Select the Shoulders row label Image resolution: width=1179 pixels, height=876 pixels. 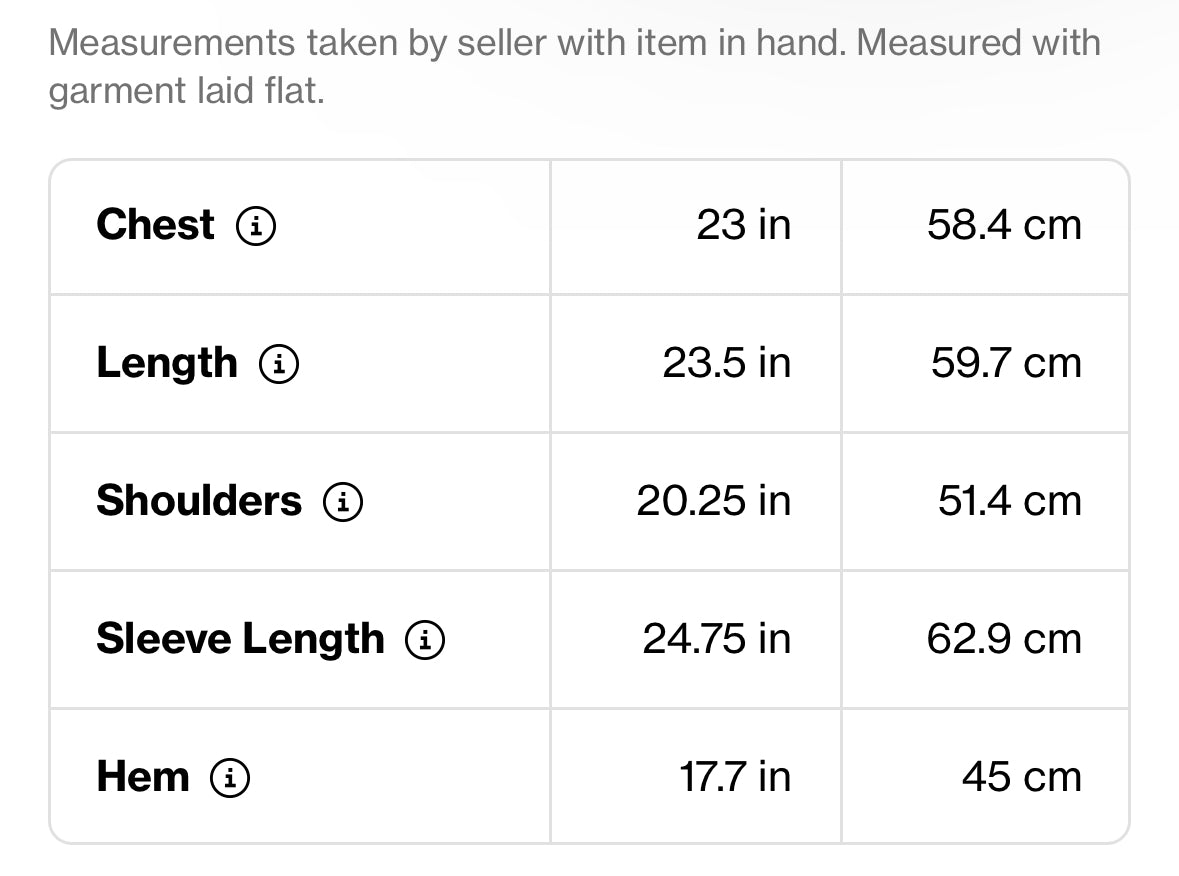pyautogui.click(x=199, y=501)
